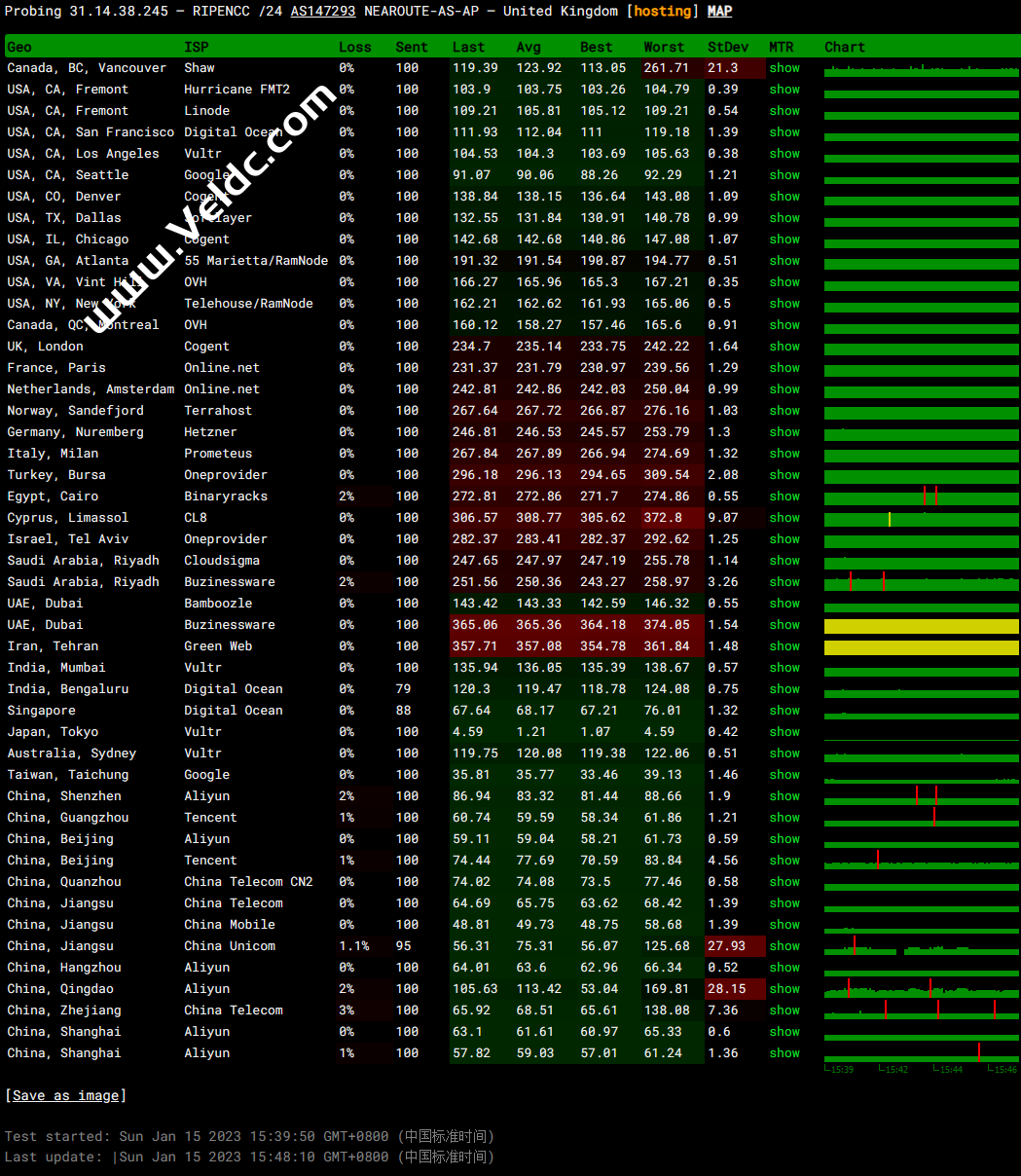Screen dimensions: 1021x1176
Task: Open MTR for Singapore Digital Ocean
Action: [x=784, y=711]
